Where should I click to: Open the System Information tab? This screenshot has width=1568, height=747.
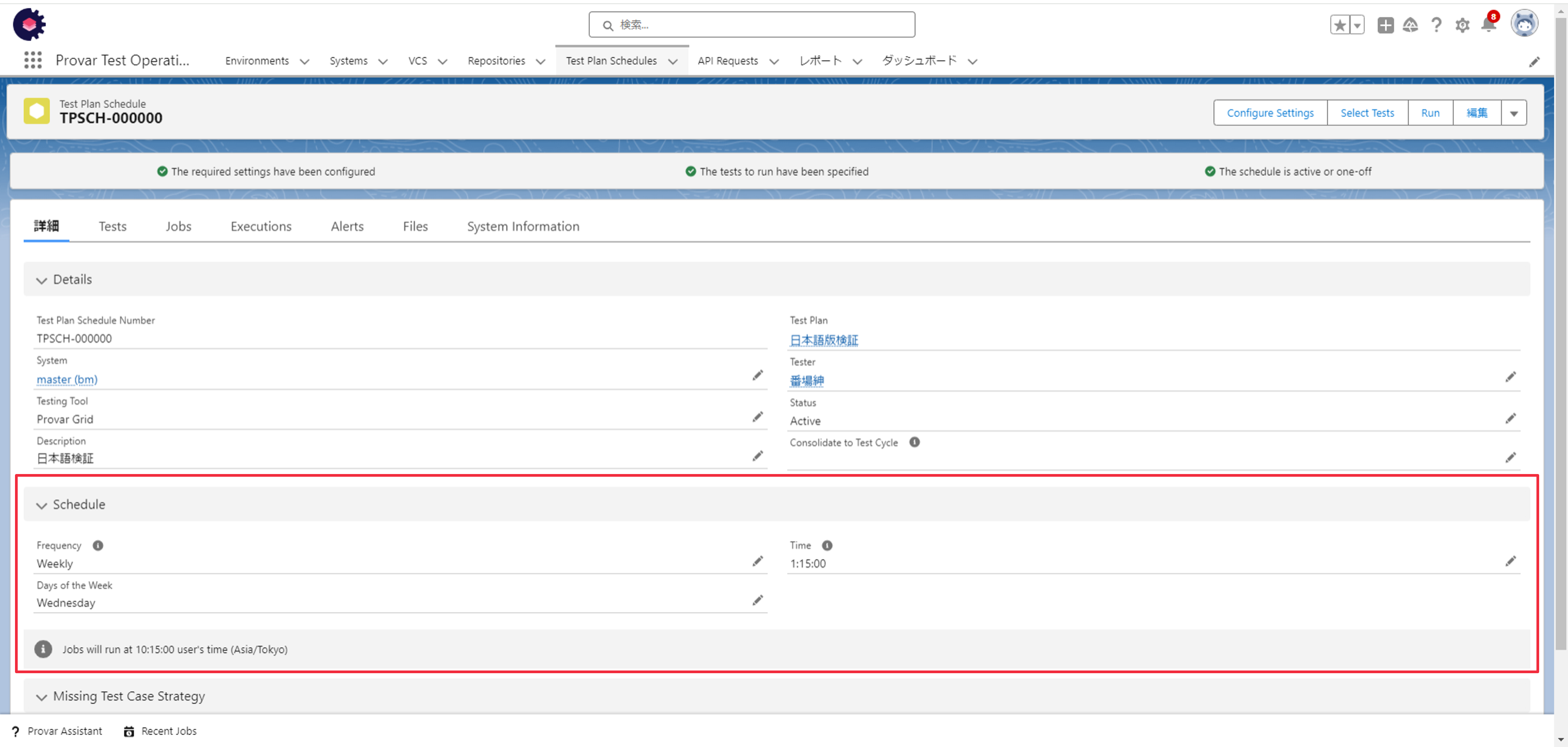coord(523,226)
